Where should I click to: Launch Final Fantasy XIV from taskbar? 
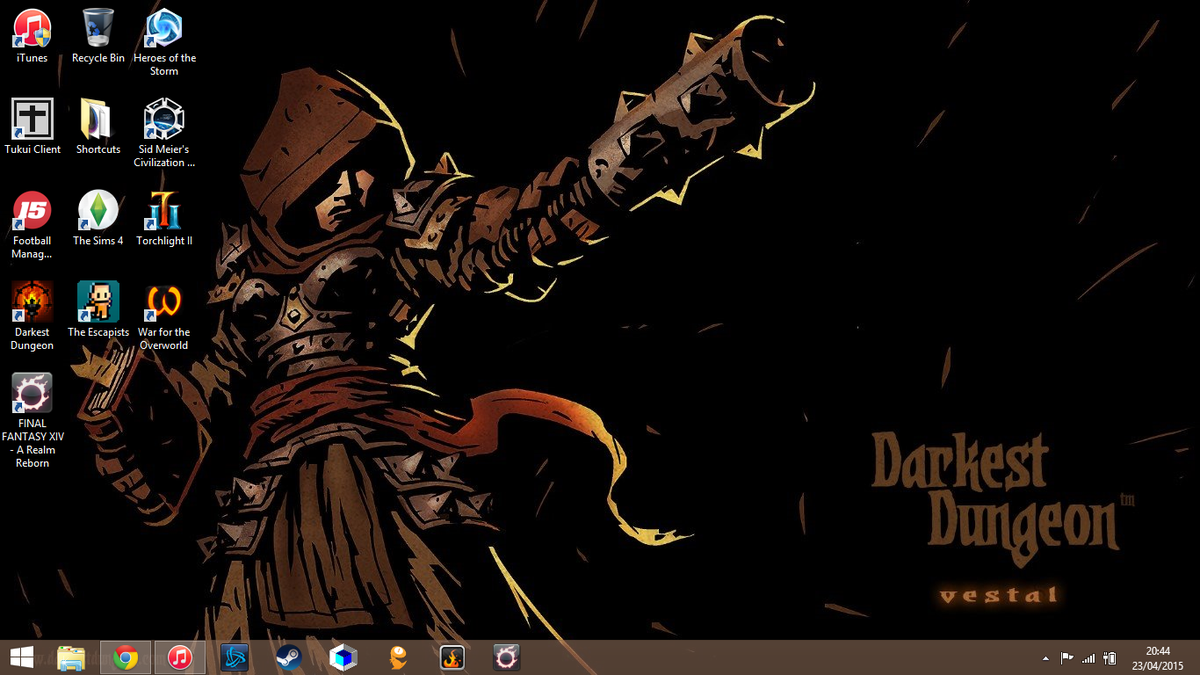[506, 657]
